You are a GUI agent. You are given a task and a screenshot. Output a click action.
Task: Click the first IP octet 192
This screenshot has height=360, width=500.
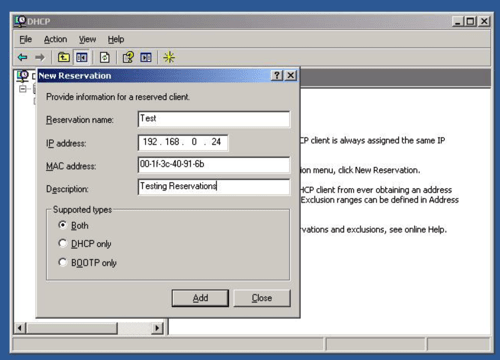point(150,142)
